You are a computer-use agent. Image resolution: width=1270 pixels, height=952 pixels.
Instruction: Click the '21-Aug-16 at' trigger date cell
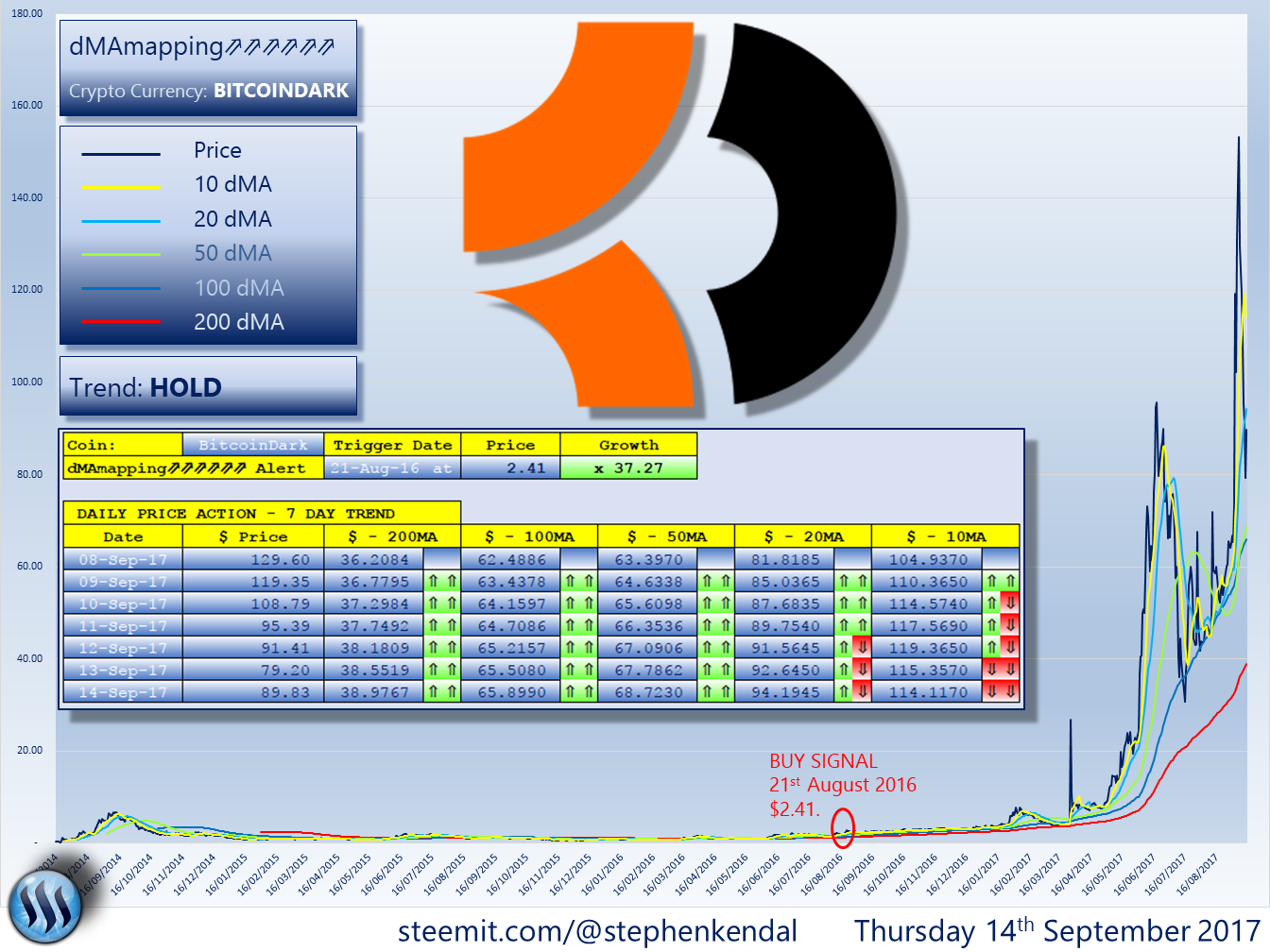392,467
